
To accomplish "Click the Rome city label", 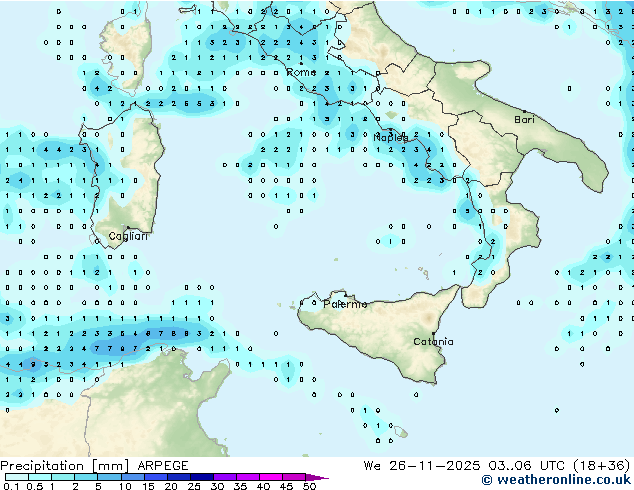I will [301, 72].
